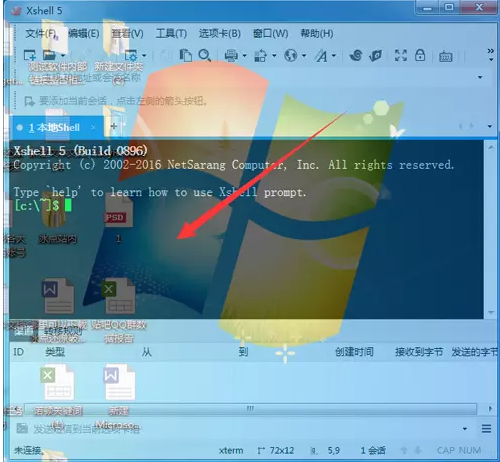Click the Print icon in toolbar
500x462 pixels.
231,55
